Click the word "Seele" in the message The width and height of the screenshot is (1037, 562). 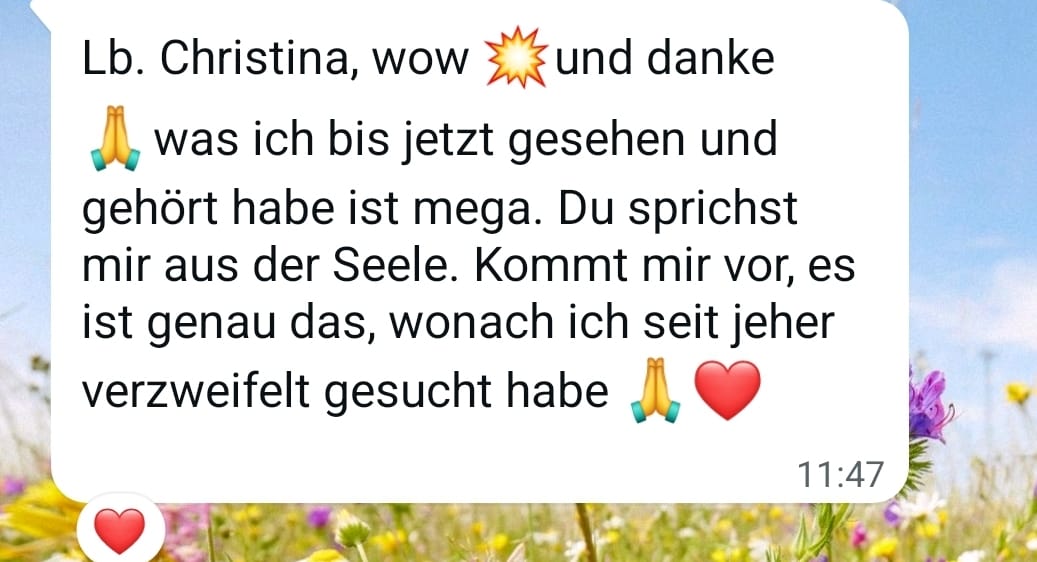pyautogui.click(x=394, y=265)
